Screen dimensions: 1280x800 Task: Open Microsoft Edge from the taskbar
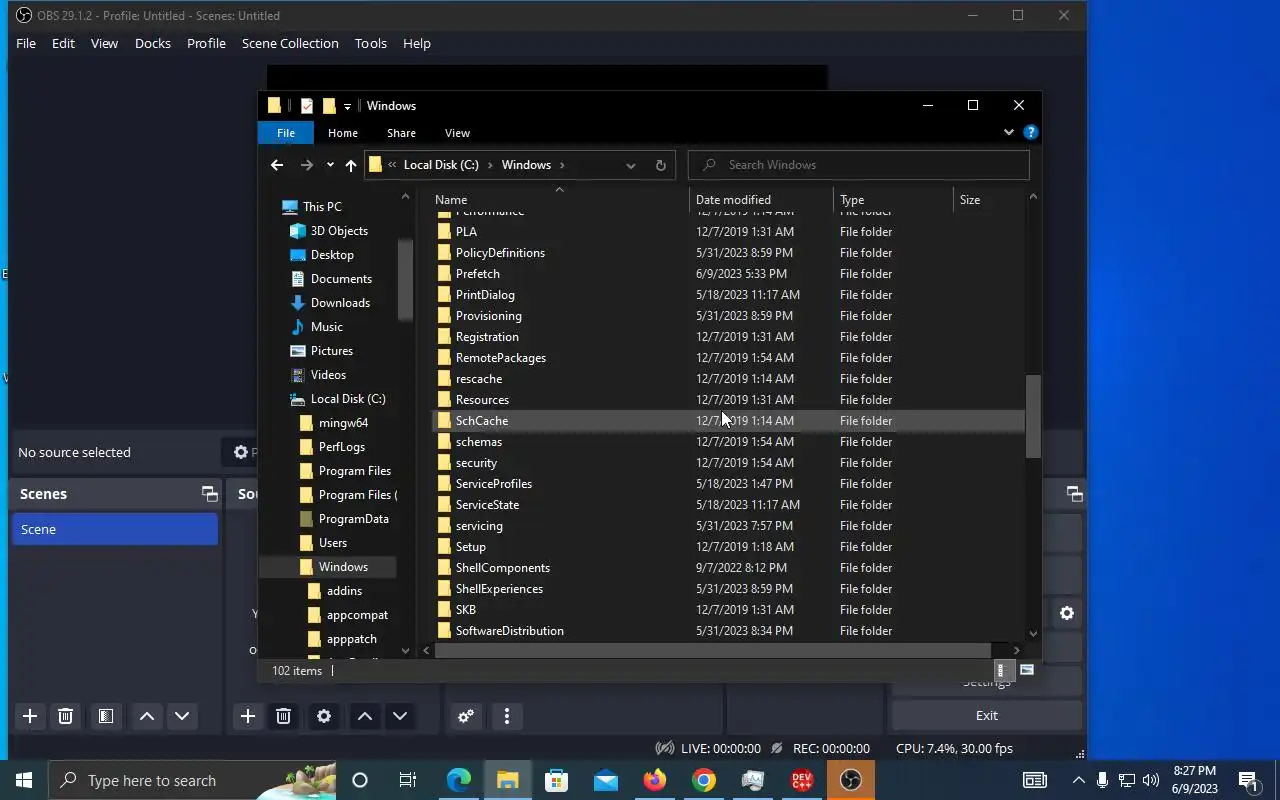click(x=459, y=780)
